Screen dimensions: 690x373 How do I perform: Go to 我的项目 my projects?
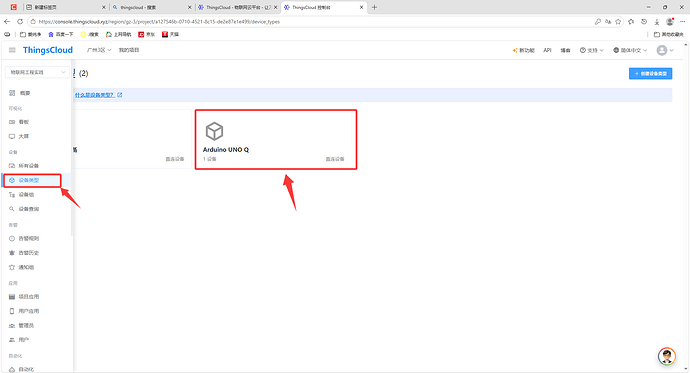click(x=128, y=50)
